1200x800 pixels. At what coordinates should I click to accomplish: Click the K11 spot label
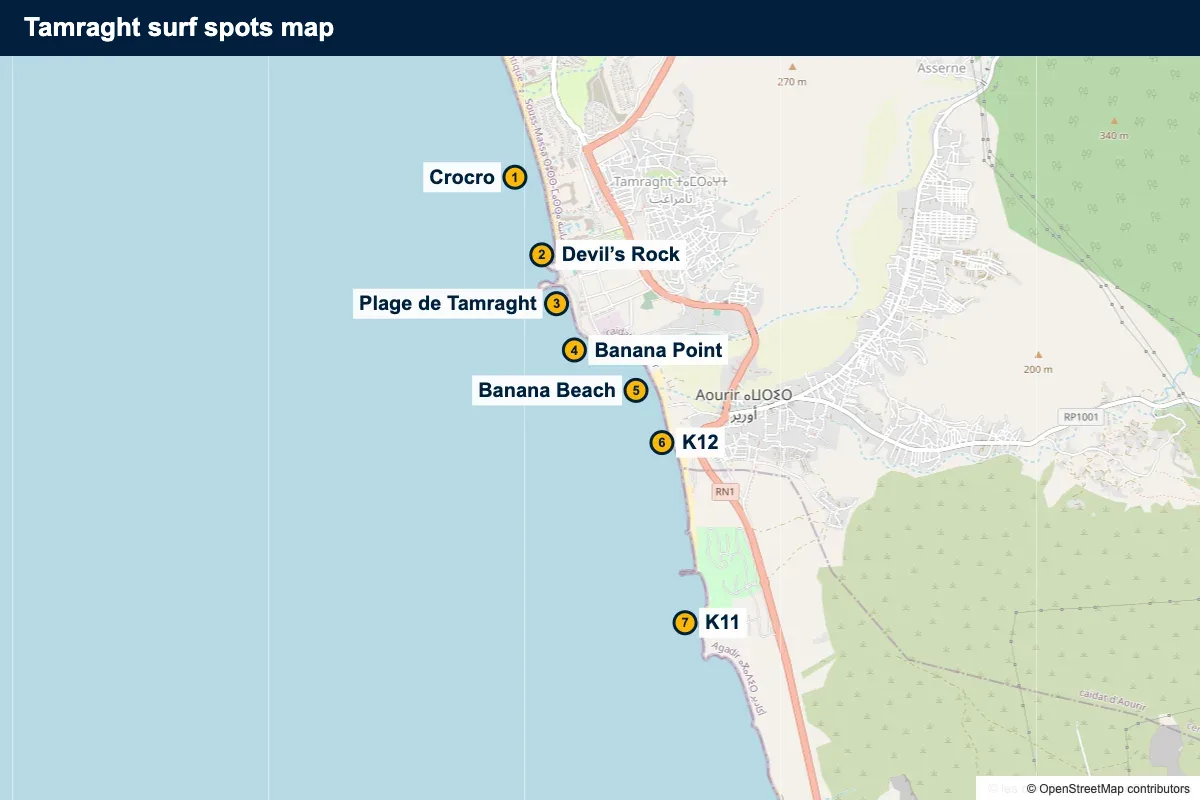(x=722, y=622)
